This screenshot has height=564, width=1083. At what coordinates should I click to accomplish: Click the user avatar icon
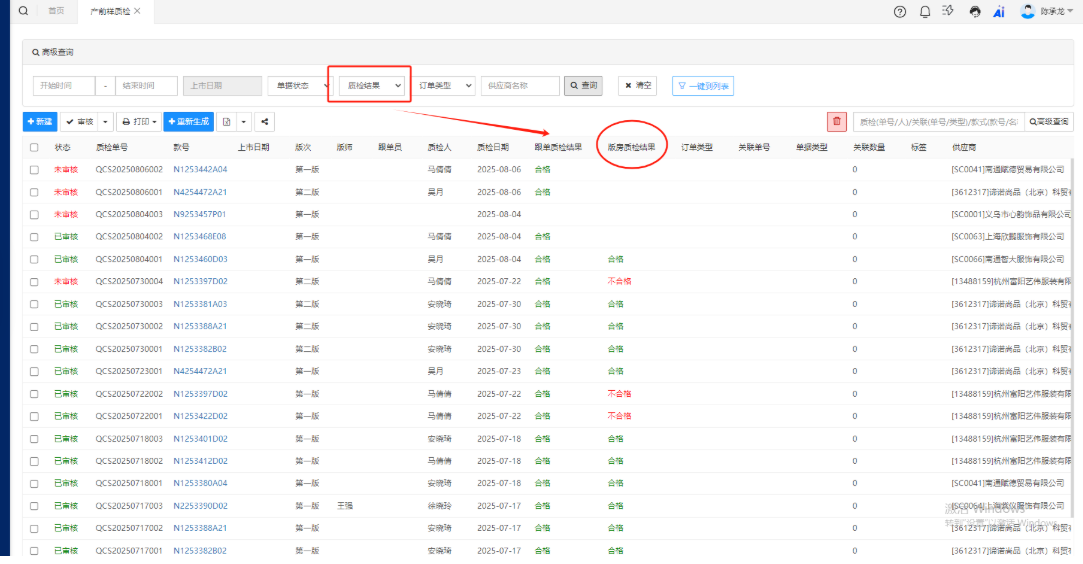click(x=1027, y=12)
